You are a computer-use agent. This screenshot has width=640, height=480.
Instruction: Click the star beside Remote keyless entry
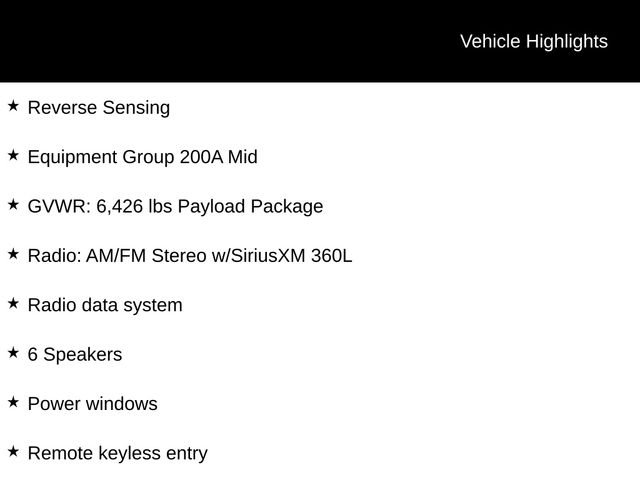[x=13, y=452]
